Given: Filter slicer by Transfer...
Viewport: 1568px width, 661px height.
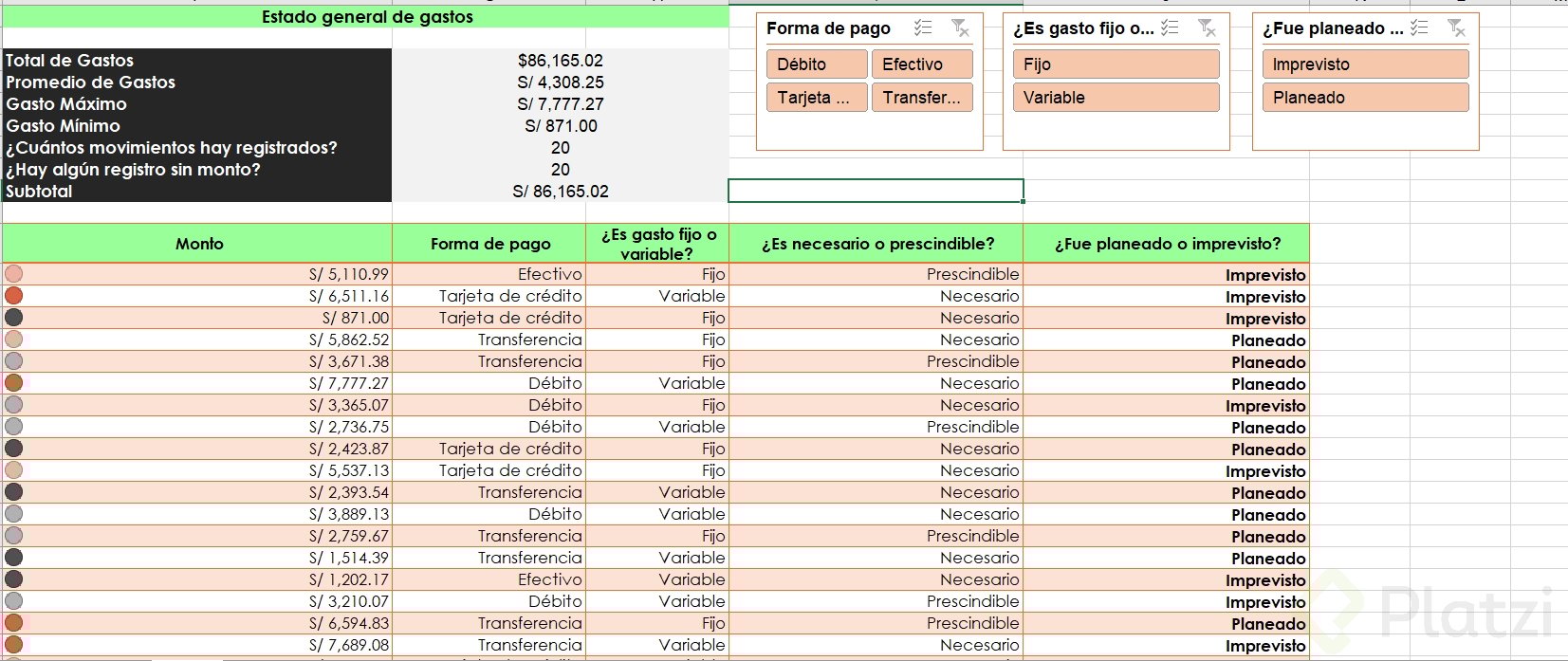Looking at the screenshot, I should 922,98.
